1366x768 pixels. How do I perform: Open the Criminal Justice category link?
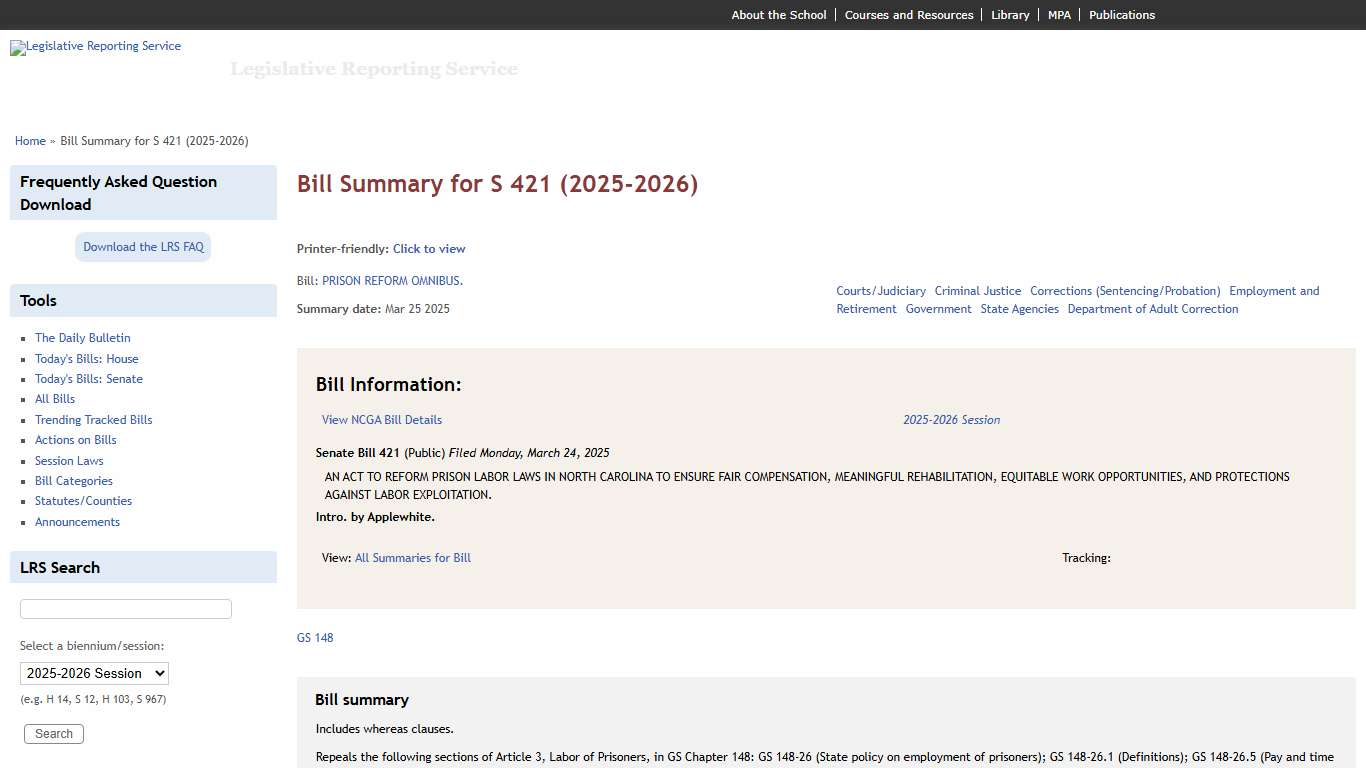(977, 290)
